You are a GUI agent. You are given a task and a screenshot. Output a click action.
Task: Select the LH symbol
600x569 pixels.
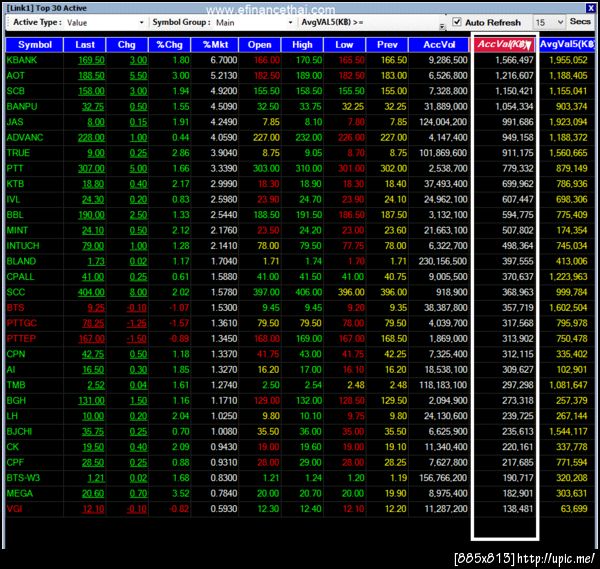12,416
